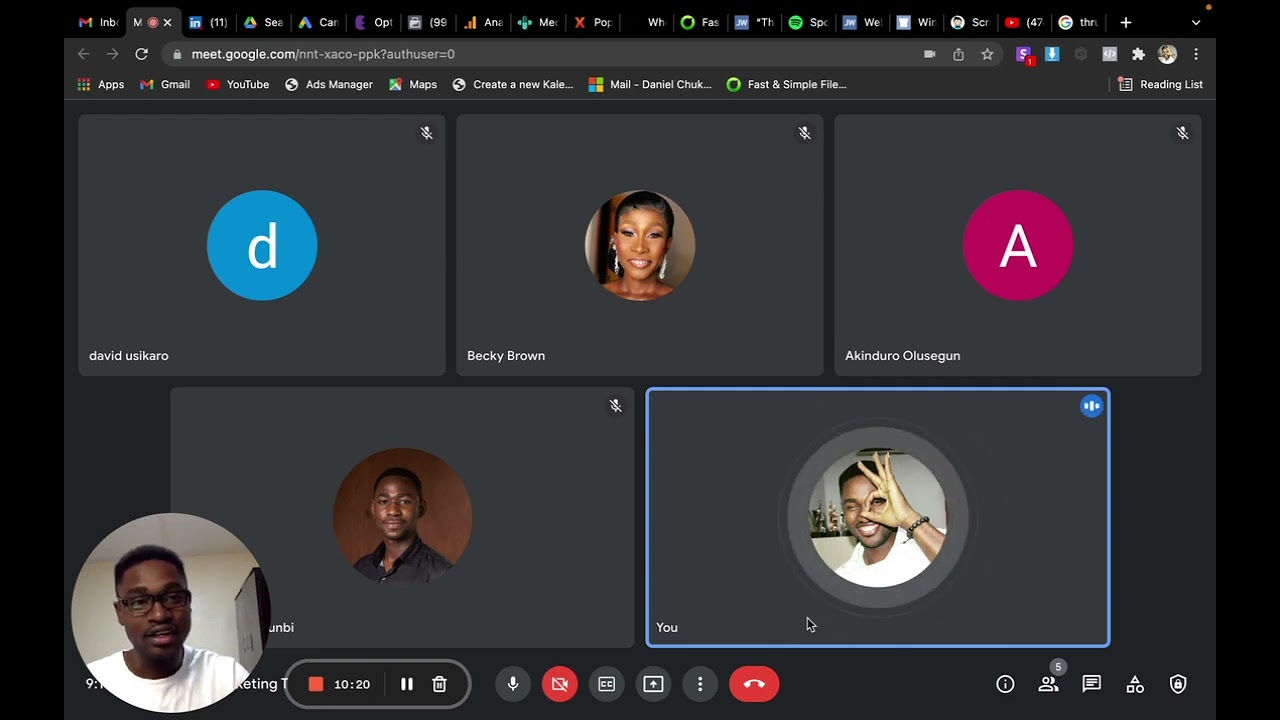Show the participants people panel

point(1048,684)
